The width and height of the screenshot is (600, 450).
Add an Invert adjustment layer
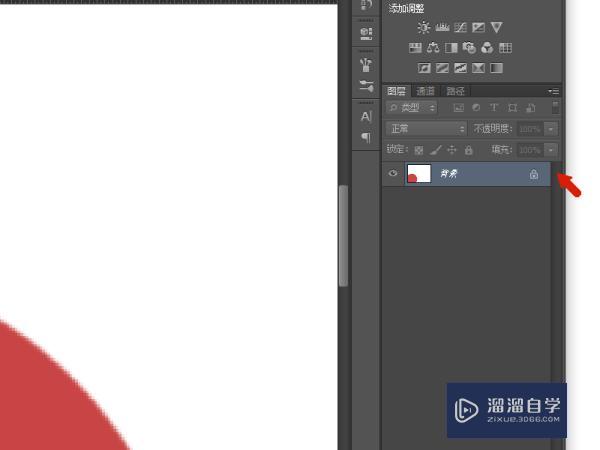point(424,68)
